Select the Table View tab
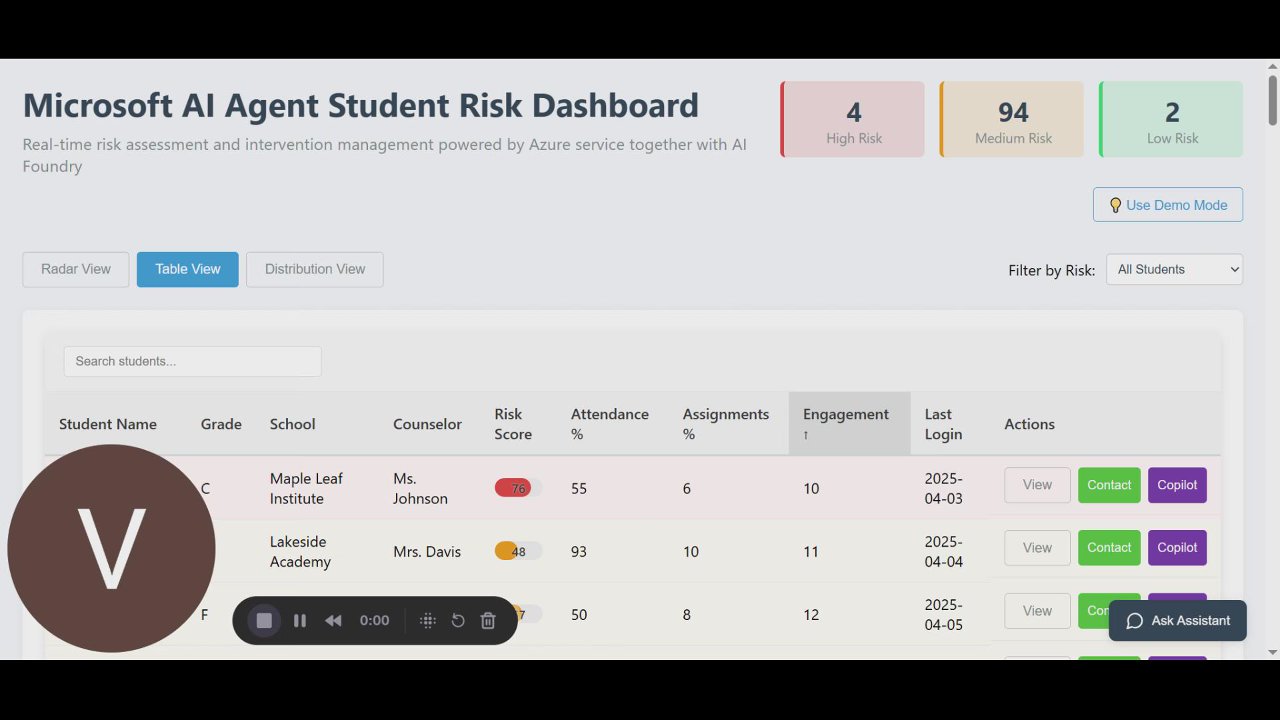The image size is (1280, 720). (188, 269)
